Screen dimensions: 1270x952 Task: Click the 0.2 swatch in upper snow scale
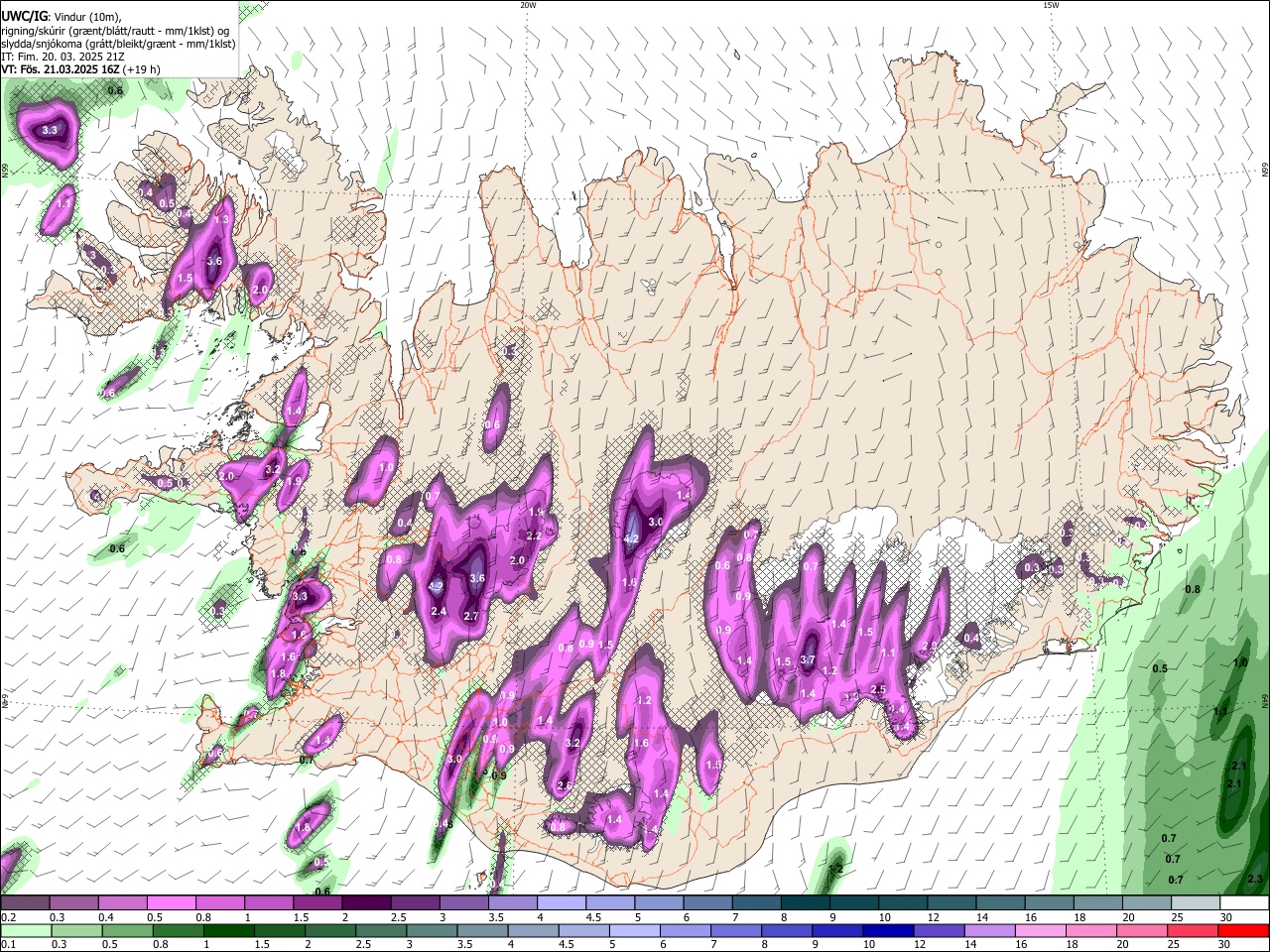click(x=25, y=903)
